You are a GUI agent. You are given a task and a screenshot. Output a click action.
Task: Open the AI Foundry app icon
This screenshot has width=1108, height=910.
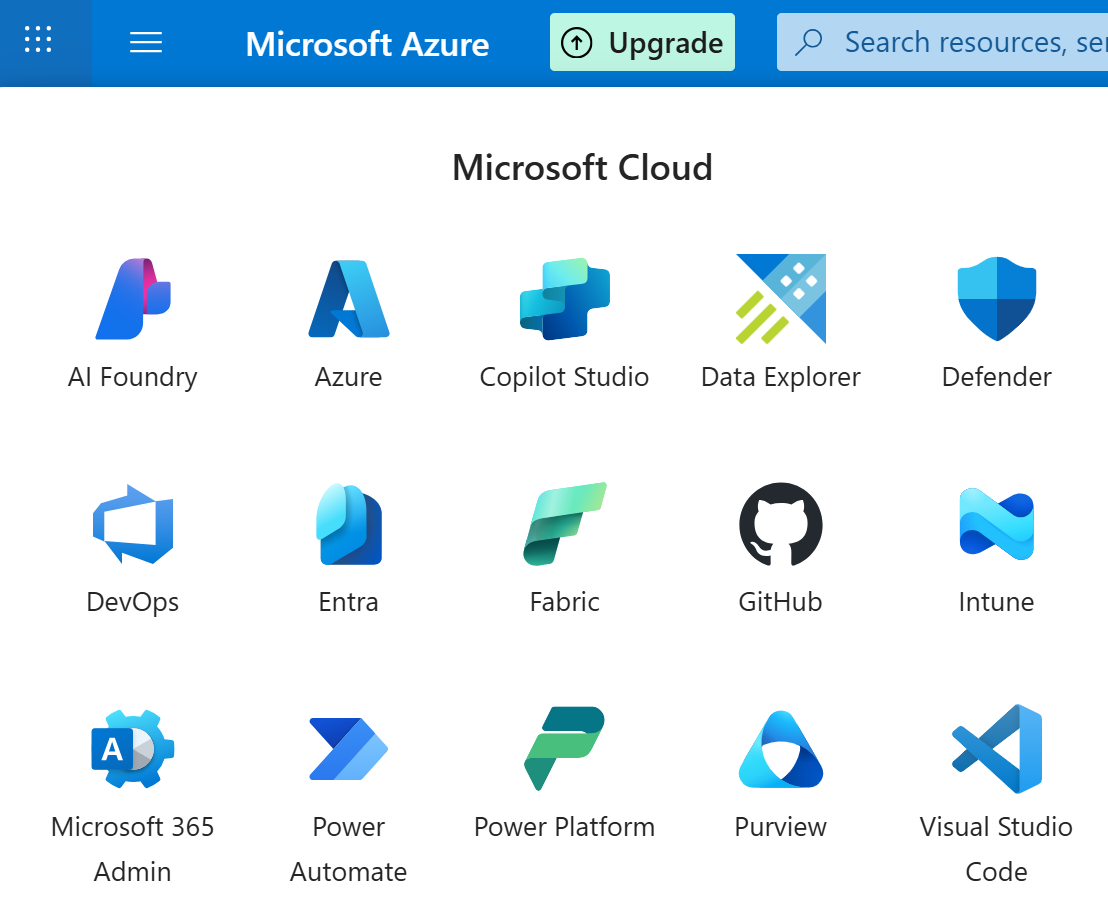point(133,299)
